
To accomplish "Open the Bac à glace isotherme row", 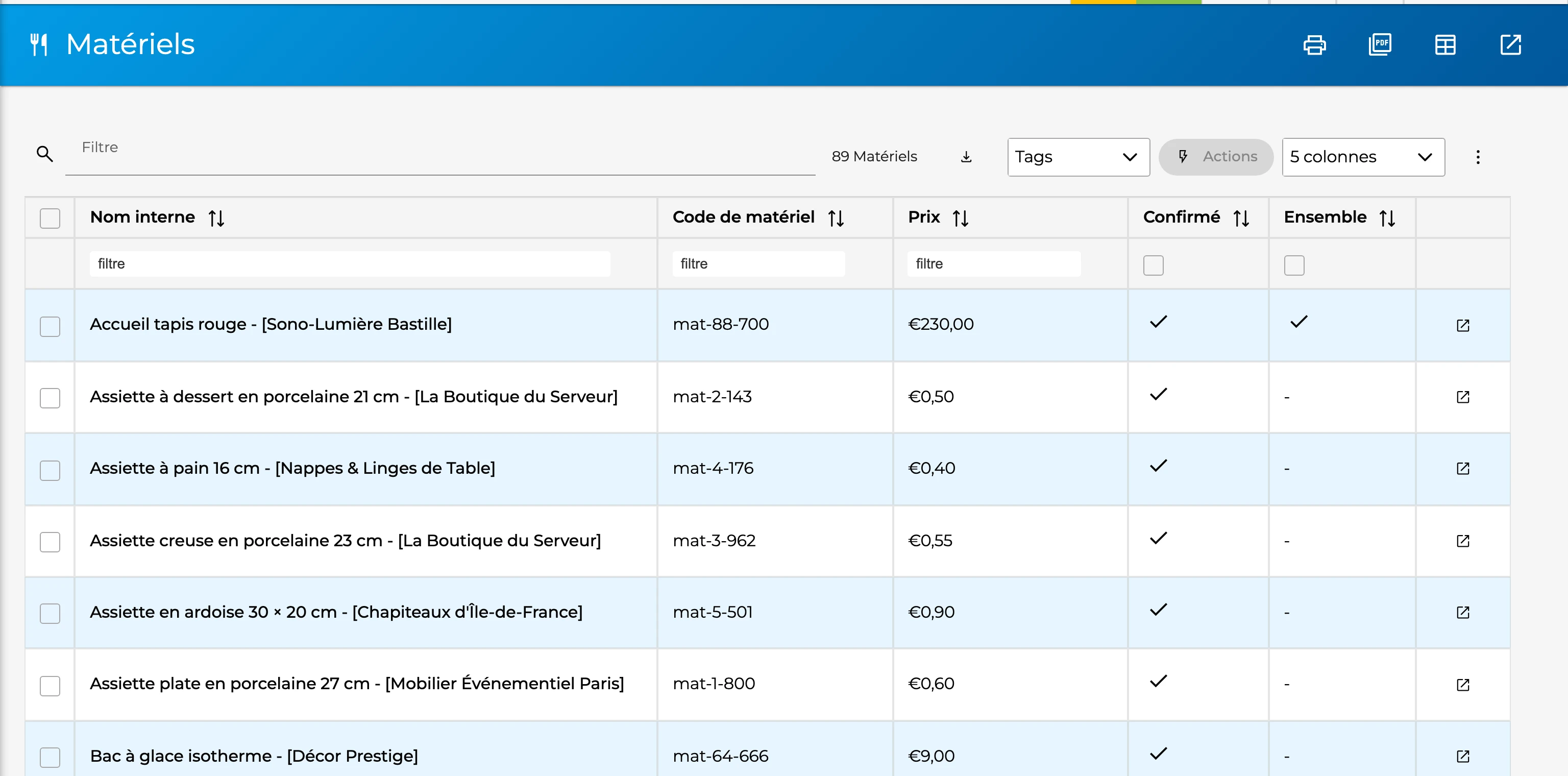I will [x=1463, y=757].
